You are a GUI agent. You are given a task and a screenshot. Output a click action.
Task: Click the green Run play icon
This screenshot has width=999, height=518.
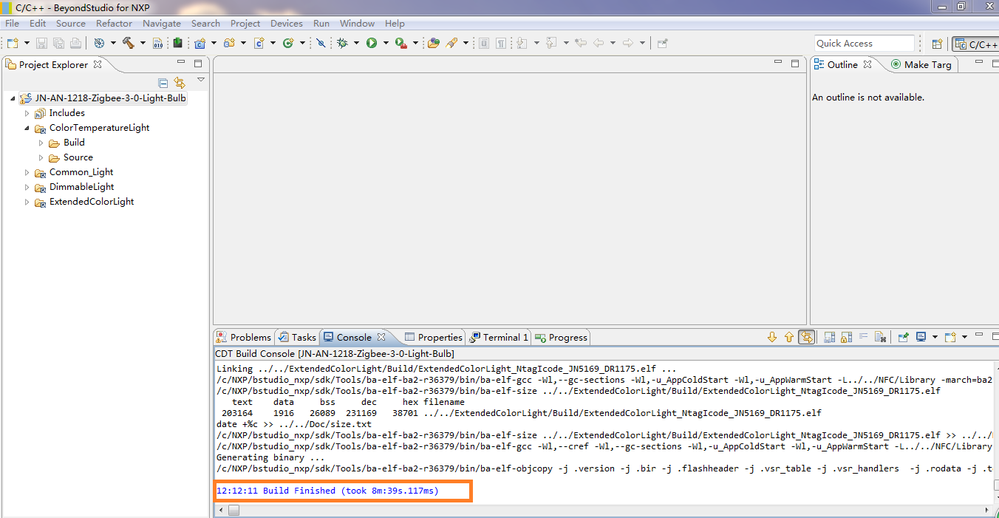click(x=371, y=43)
